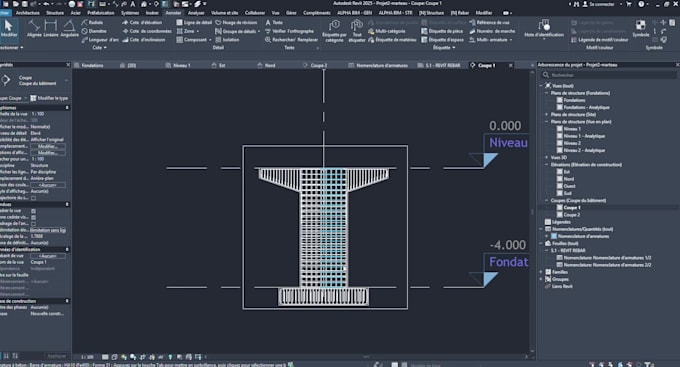
Task: Toggle the zone cadrée visible checkbox
Action: [33, 217]
